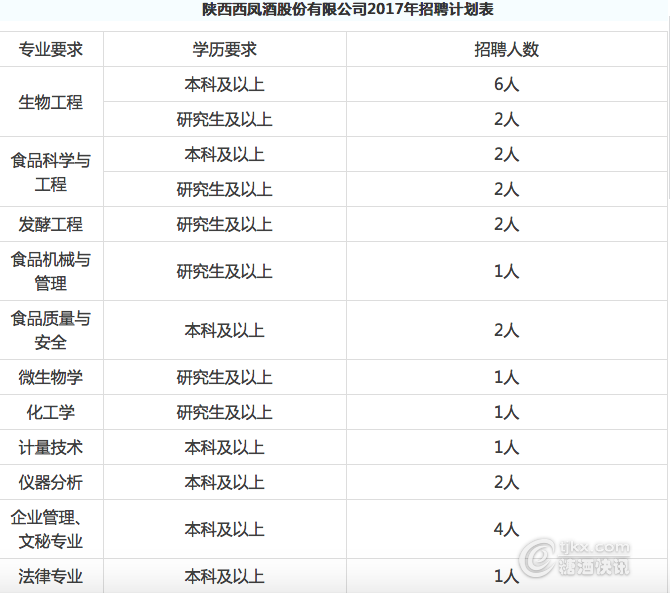Select 本科及以上 in the 食品质量与安全 row
The height and width of the screenshot is (593, 670).
pos(224,330)
